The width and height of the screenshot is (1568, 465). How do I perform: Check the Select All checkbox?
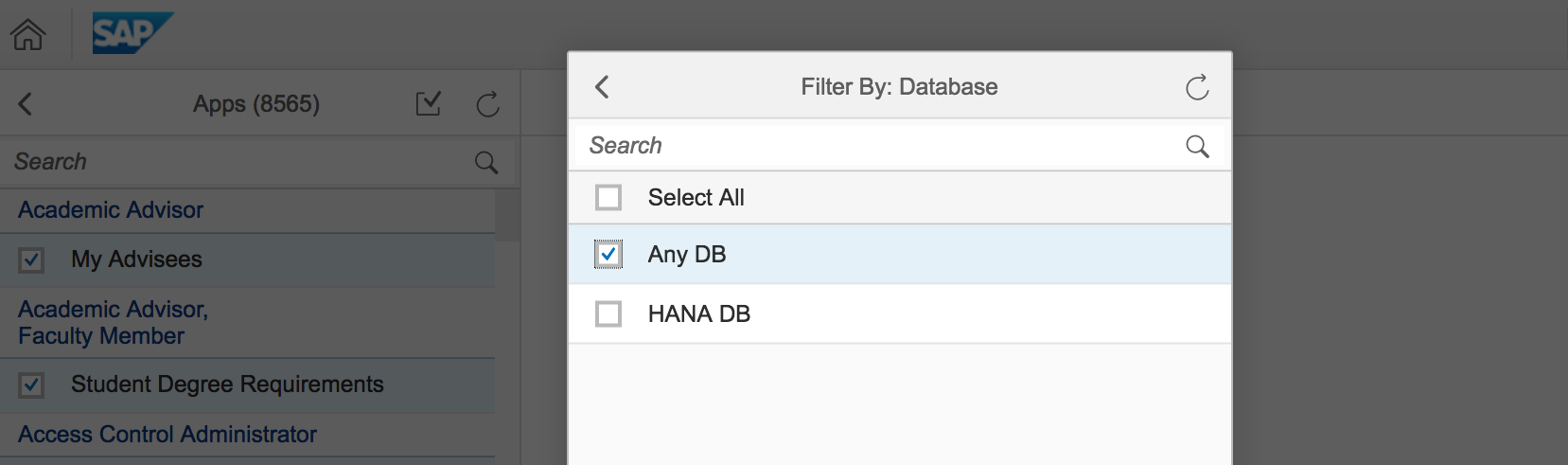point(608,197)
